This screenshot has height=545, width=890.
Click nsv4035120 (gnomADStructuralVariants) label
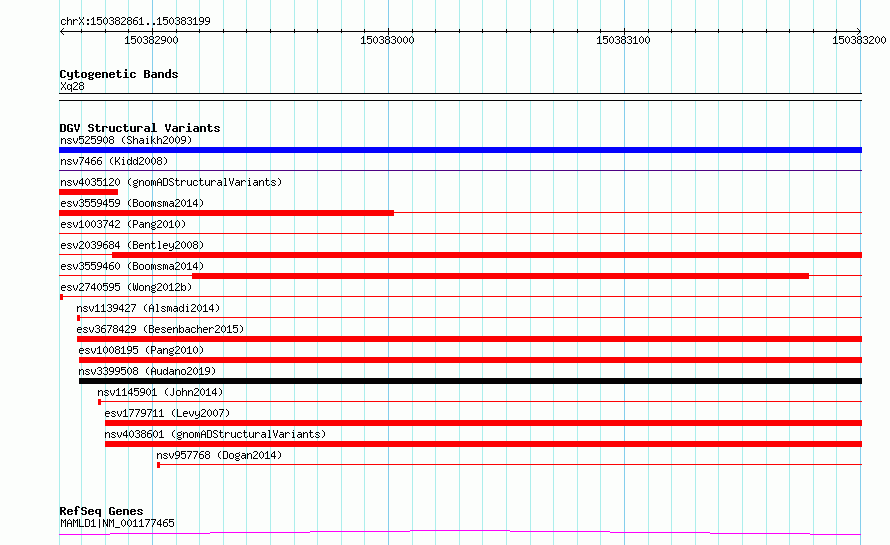click(x=171, y=182)
